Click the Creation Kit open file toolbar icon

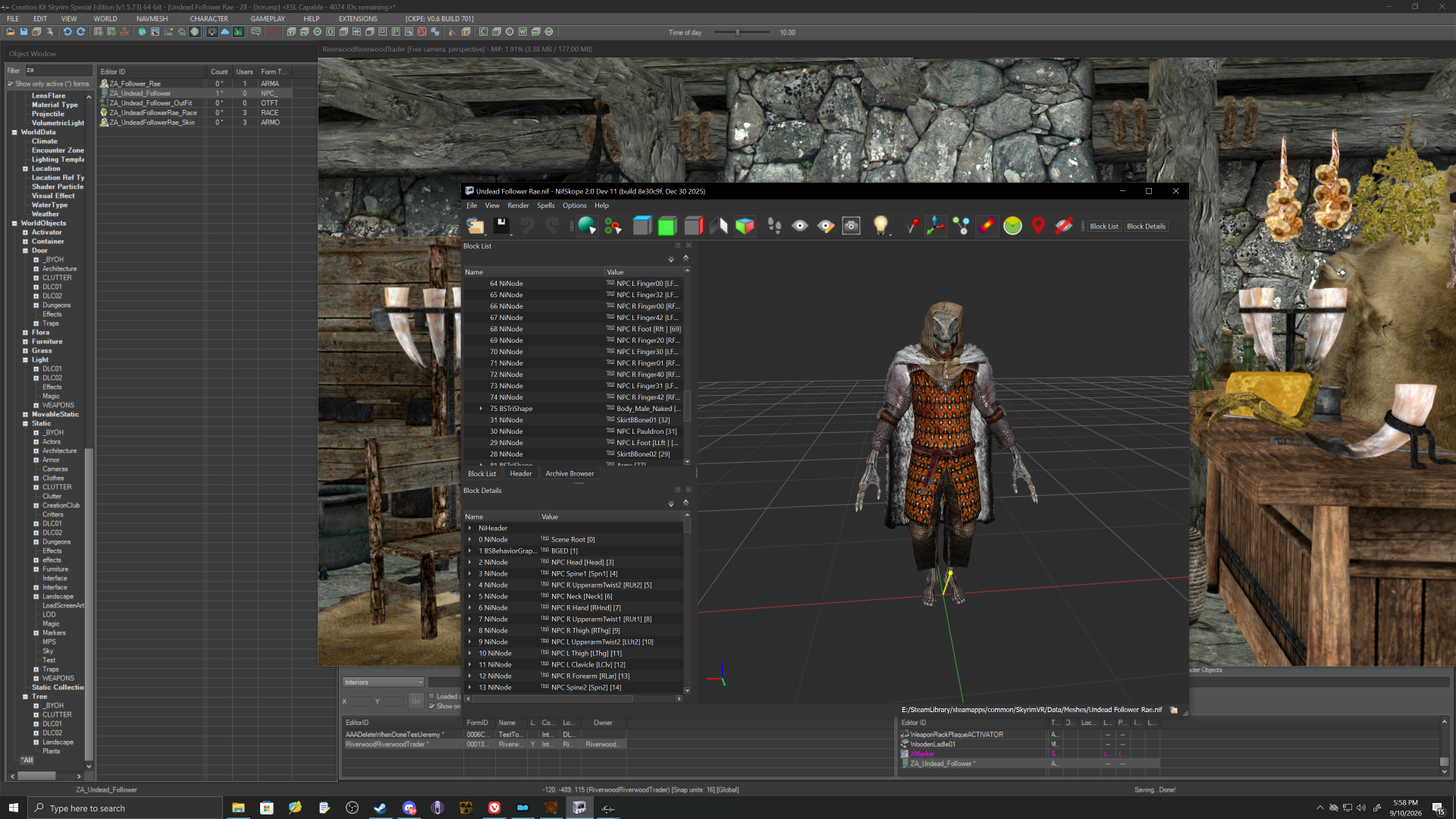click(11, 32)
